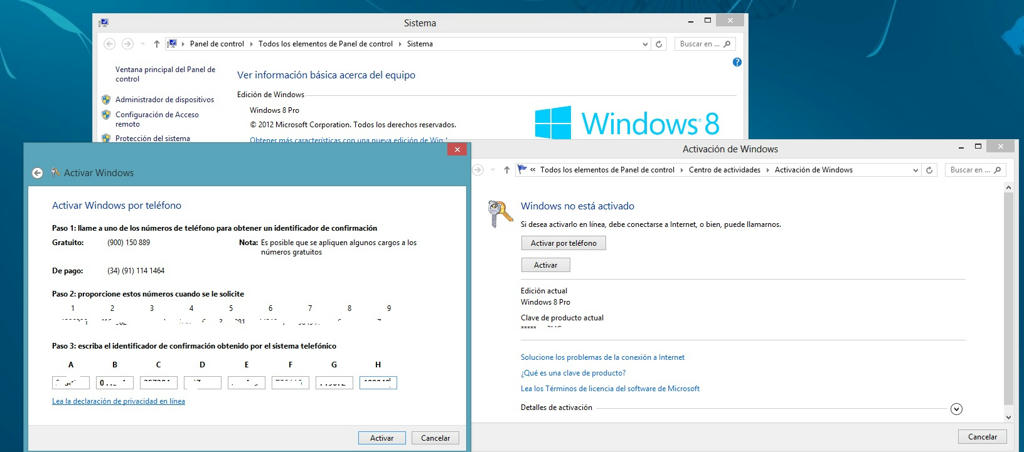
Task: Click Back arrow in Sistema window
Action: pyautogui.click(x=109, y=44)
